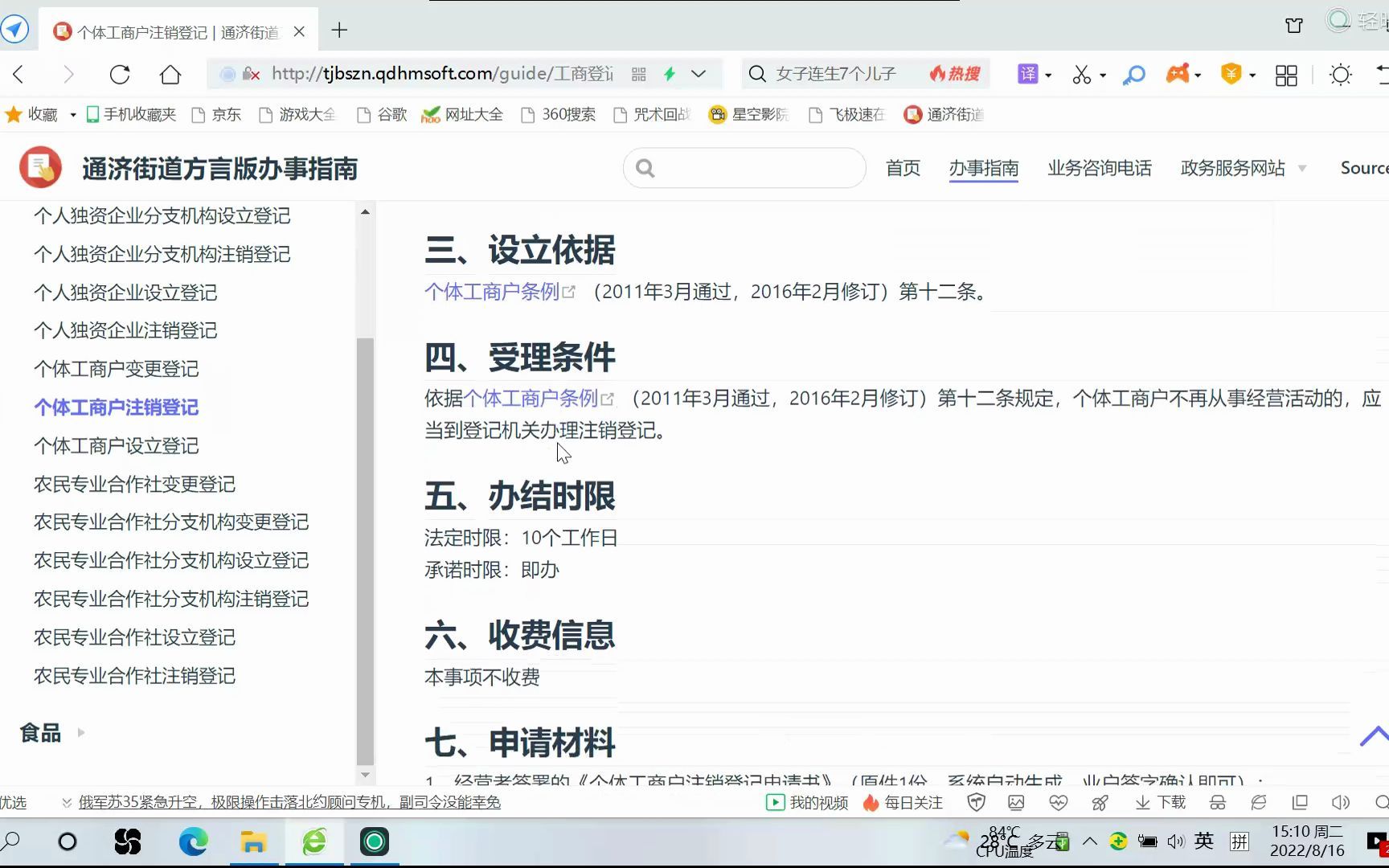Image resolution: width=1389 pixels, height=868 pixels.
Task: Open the skin shirt icon in title bar
Action: click(1294, 26)
